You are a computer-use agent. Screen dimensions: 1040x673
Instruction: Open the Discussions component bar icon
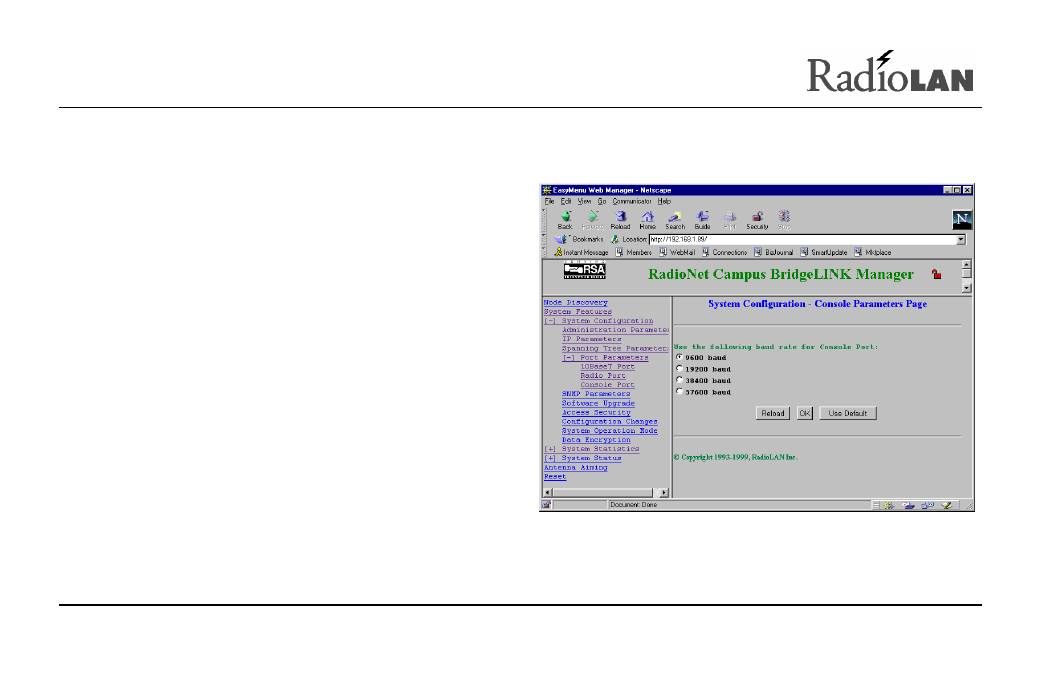(927, 505)
